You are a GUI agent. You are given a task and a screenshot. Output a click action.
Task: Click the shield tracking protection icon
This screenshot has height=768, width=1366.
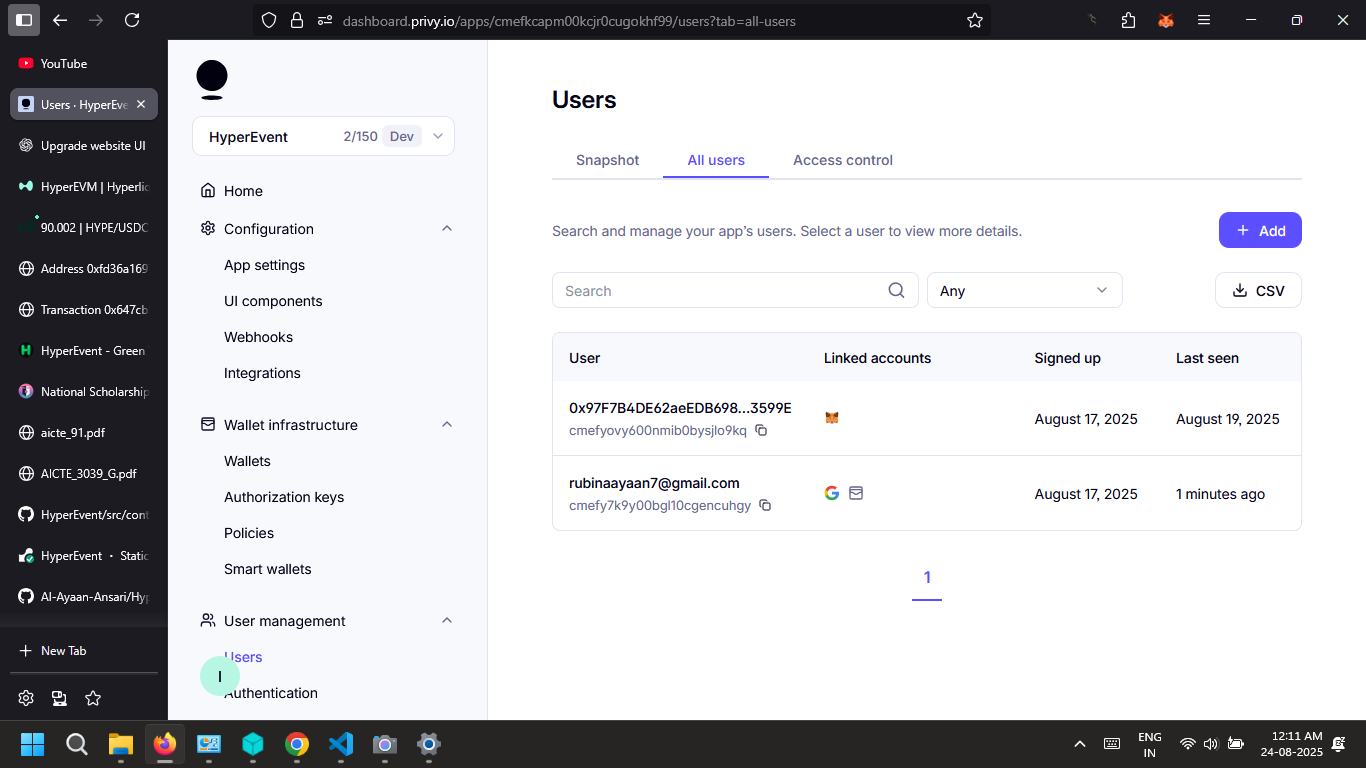pos(268,20)
